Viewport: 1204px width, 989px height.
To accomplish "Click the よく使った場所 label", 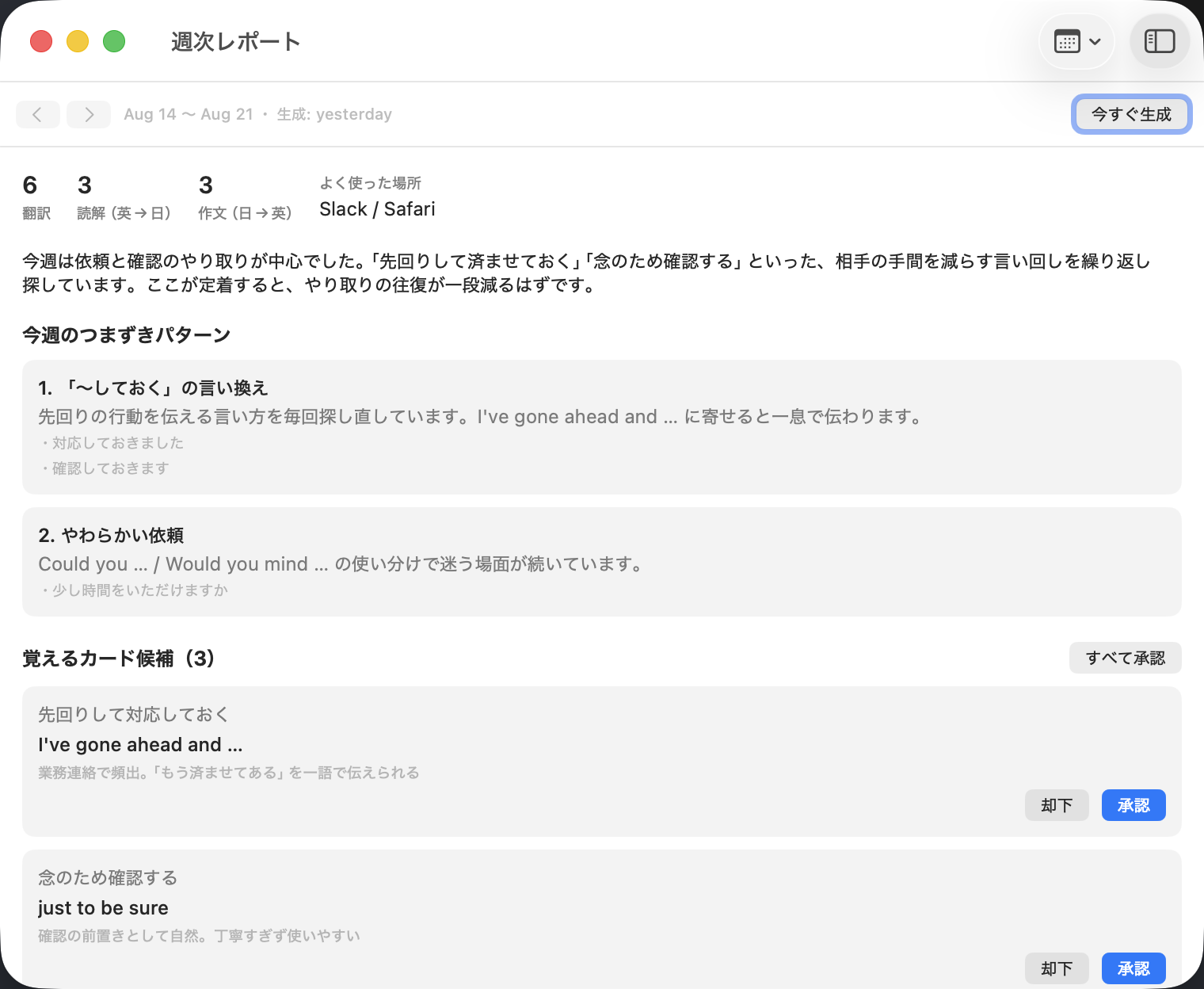I will click(x=371, y=183).
